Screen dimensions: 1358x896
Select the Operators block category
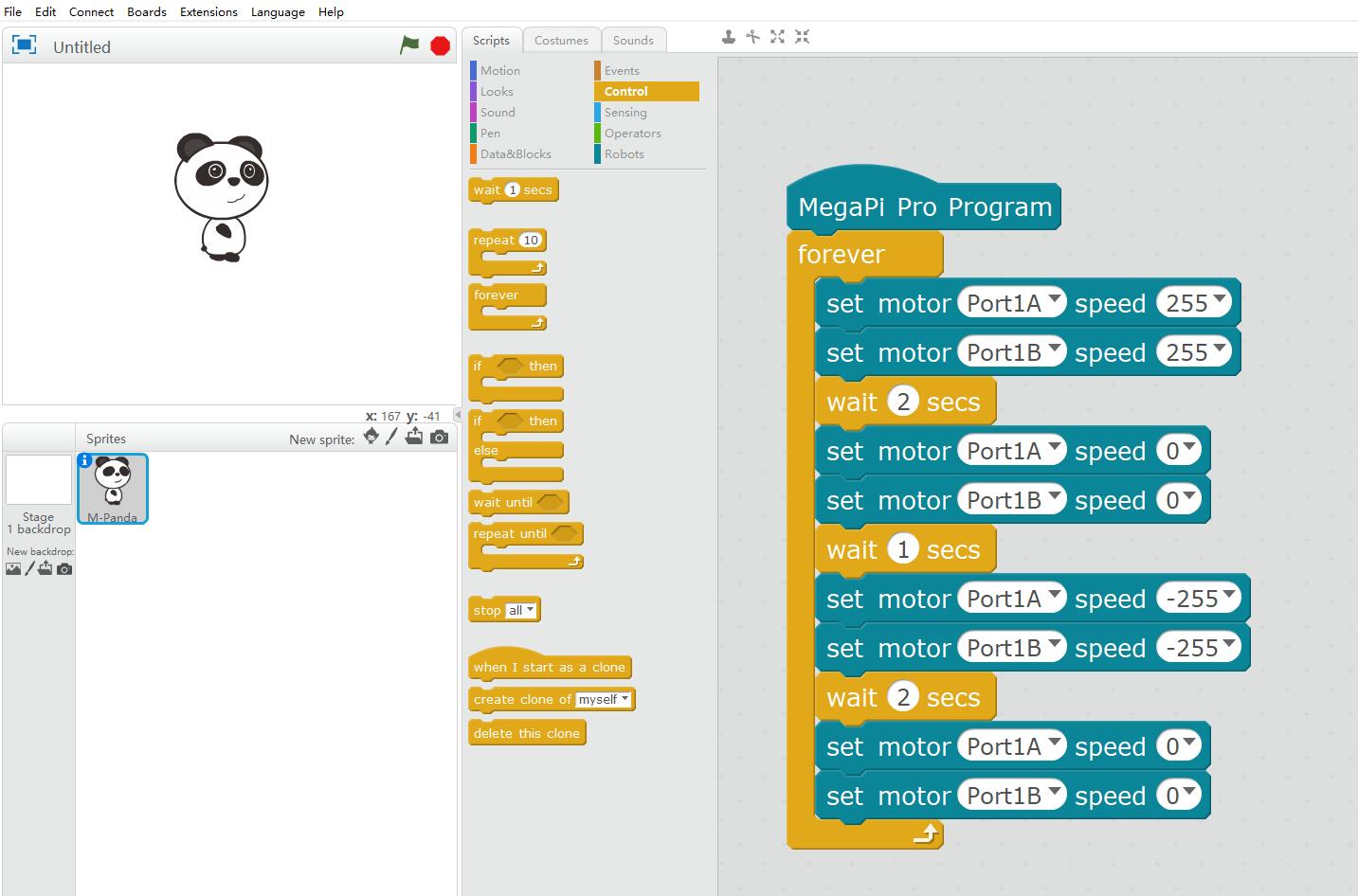(632, 133)
